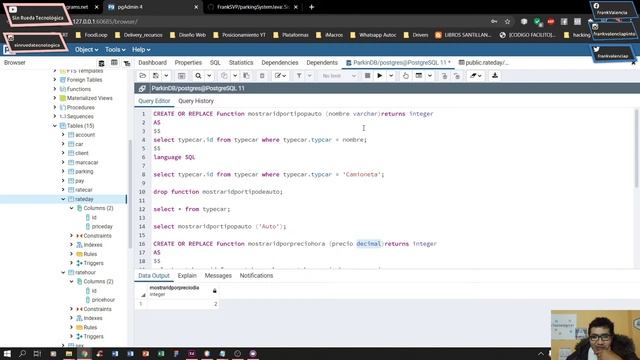Open the Tools menu
640x360 pixels.
click(x=115, y=49)
